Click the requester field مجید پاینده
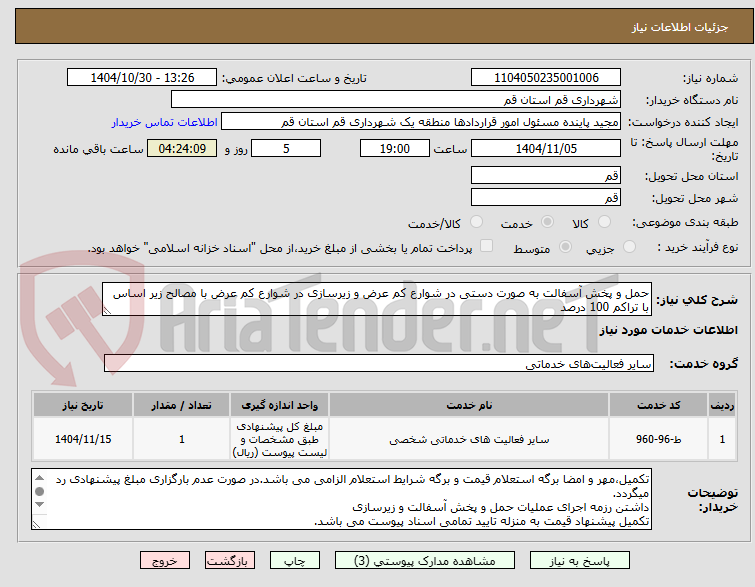The image size is (755, 587). 420,122
